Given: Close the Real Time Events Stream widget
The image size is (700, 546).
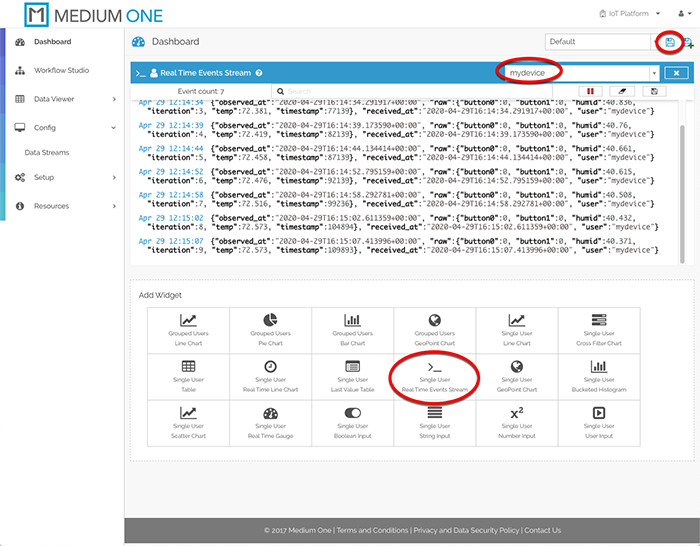Looking at the screenshot, I should coord(676,73).
